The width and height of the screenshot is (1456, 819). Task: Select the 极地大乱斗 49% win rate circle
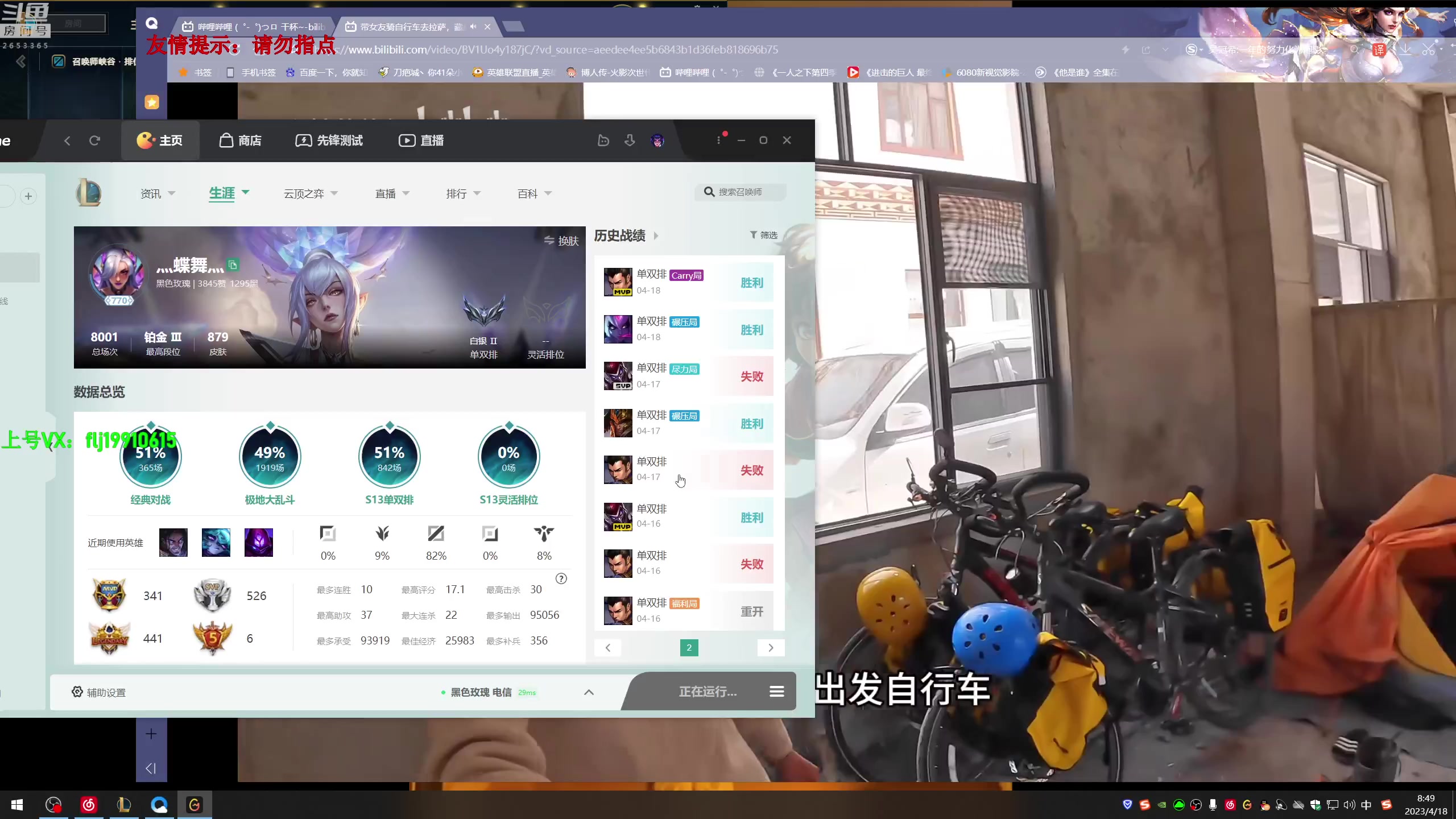pyautogui.click(x=270, y=457)
